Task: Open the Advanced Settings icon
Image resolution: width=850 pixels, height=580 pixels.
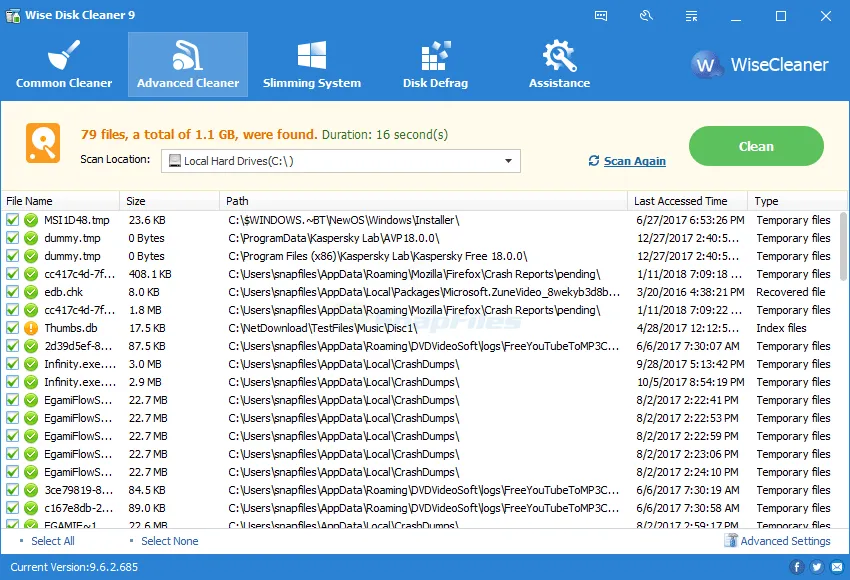Action: [731, 540]
